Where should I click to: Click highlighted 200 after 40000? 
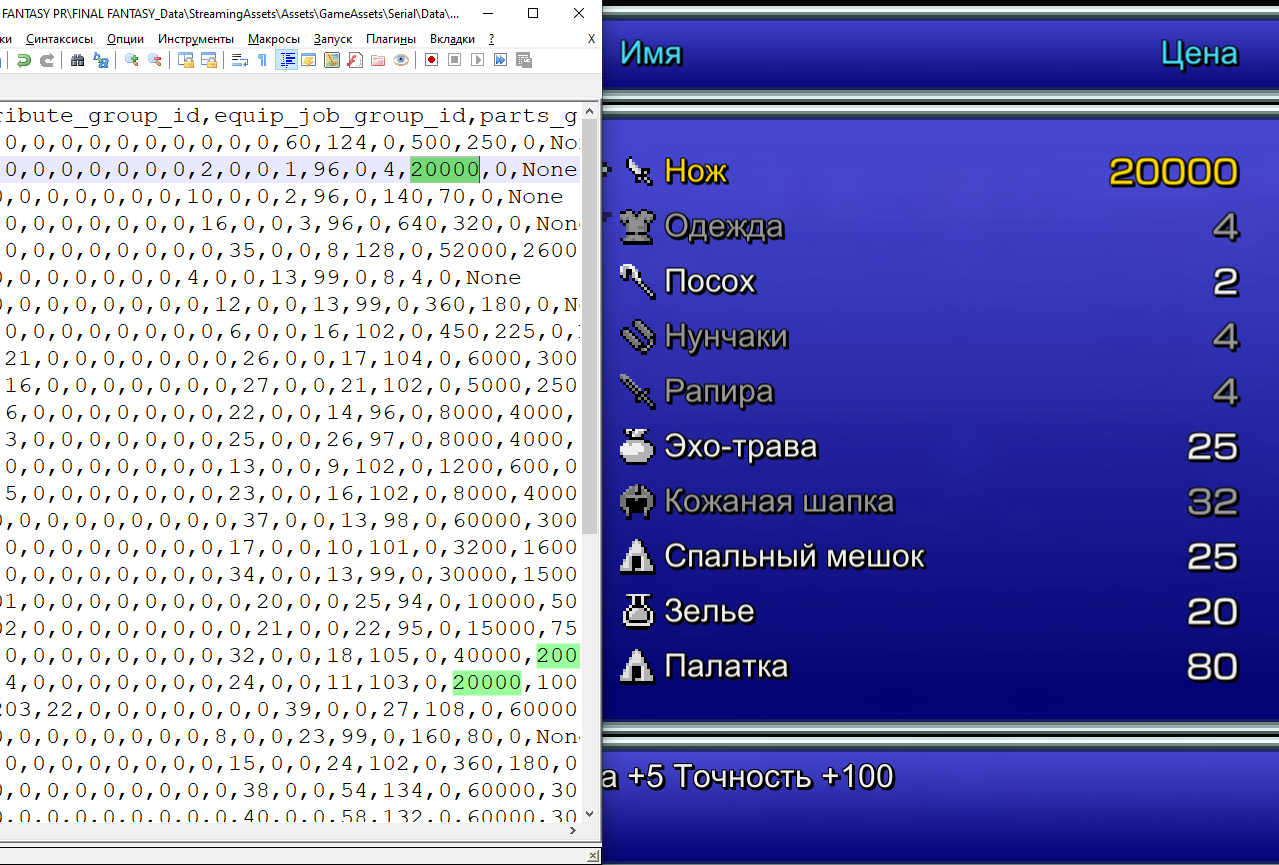pyautogui.click(x=558, y=655)
